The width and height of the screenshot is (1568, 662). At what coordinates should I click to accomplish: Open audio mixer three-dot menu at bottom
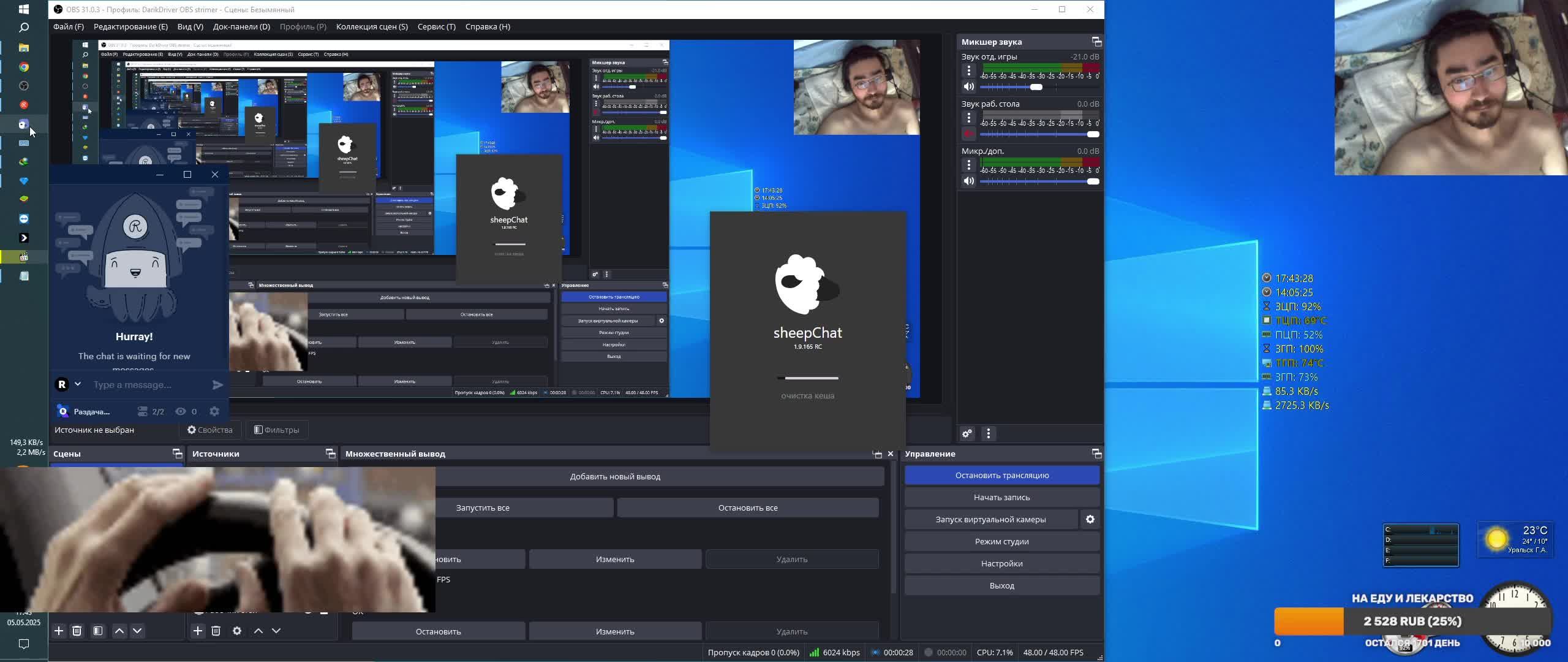click(988, 433)
